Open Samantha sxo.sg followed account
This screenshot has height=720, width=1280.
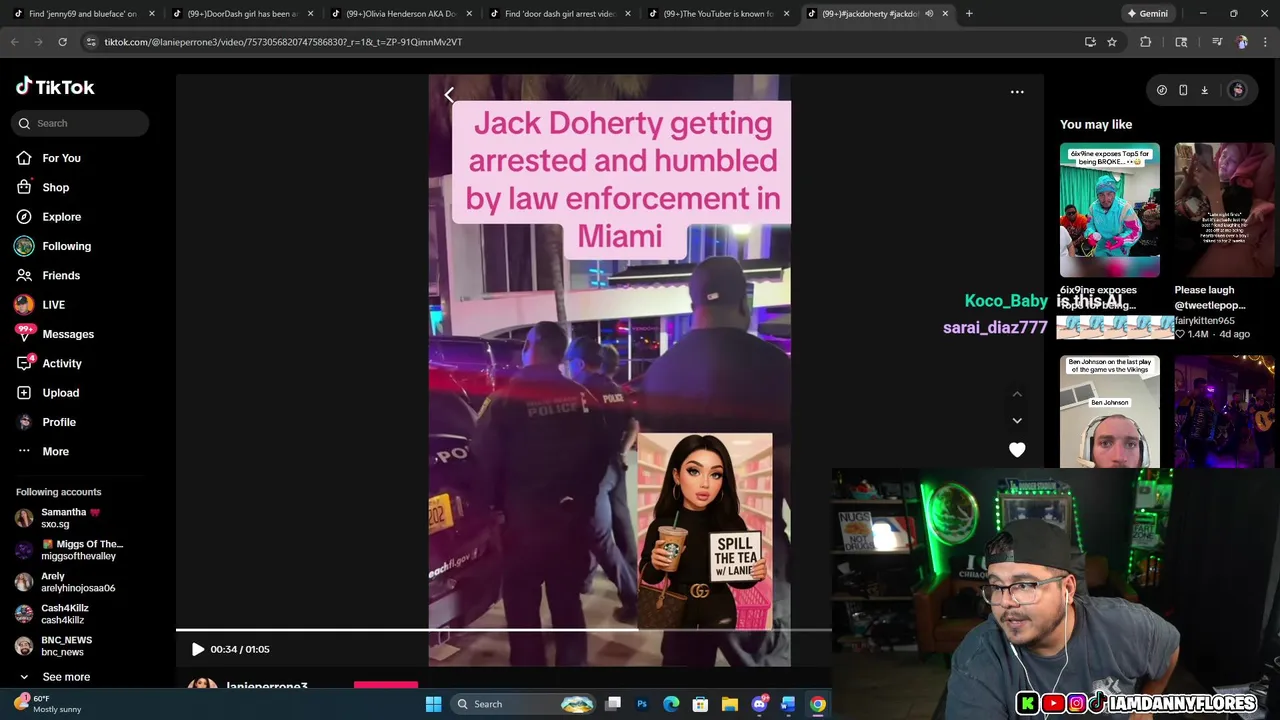(70, 518)
